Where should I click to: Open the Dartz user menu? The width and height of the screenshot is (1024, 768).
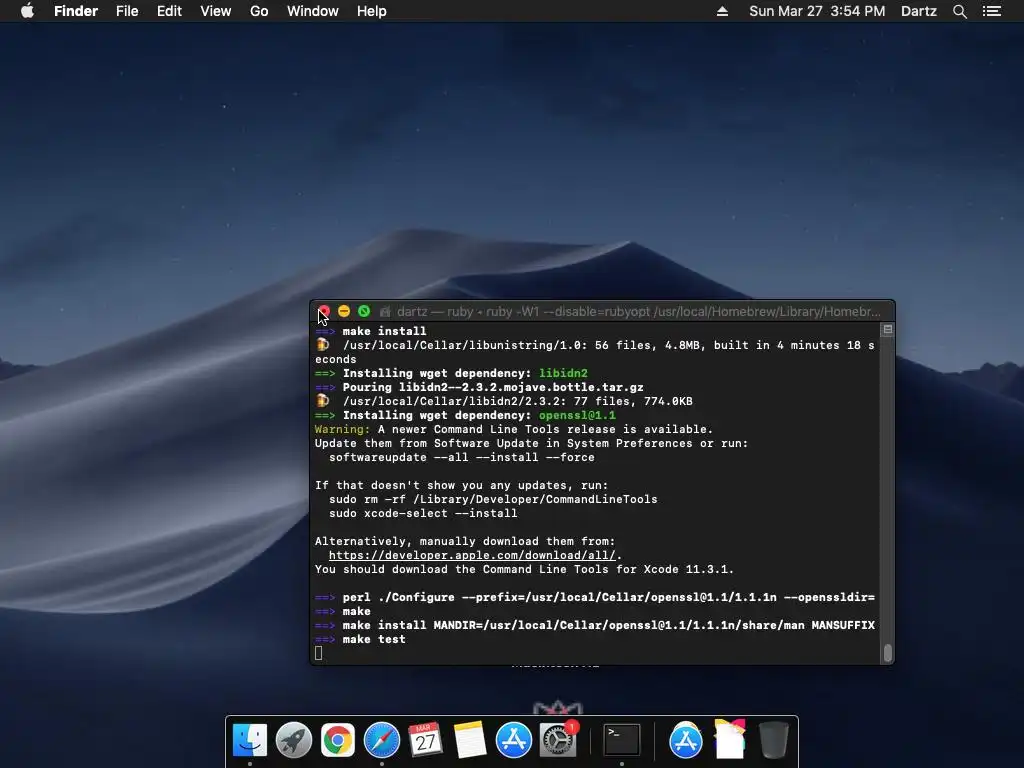pos(919,11)
